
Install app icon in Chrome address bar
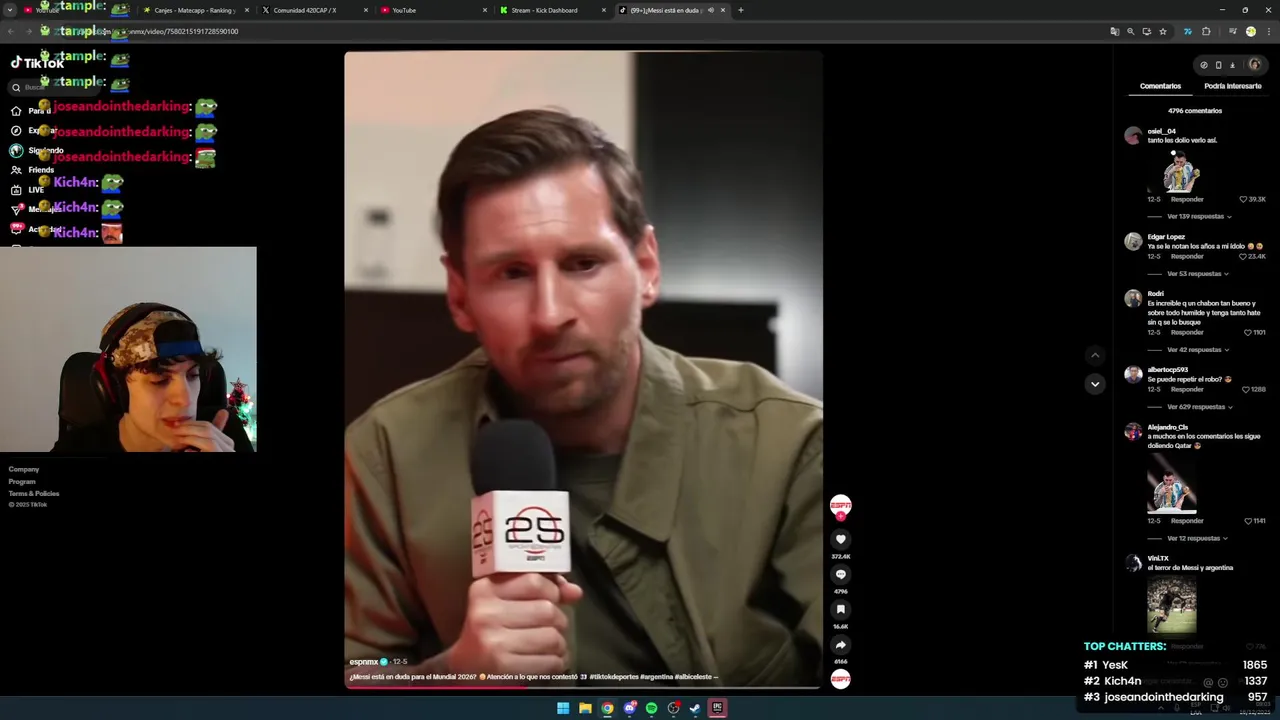[x=1147, y=31]
